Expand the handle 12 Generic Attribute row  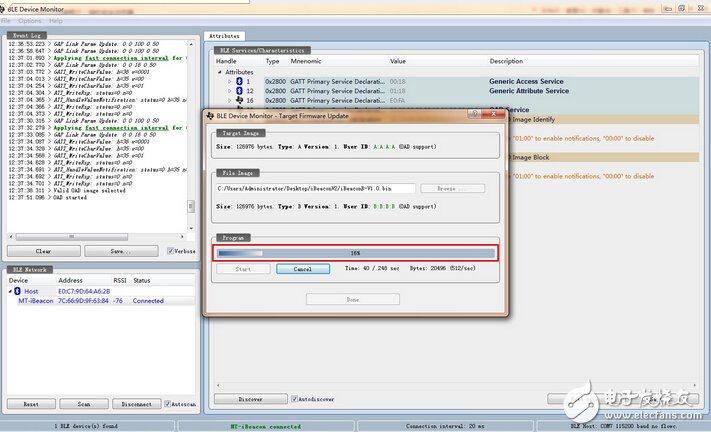[x=229, y=91]
